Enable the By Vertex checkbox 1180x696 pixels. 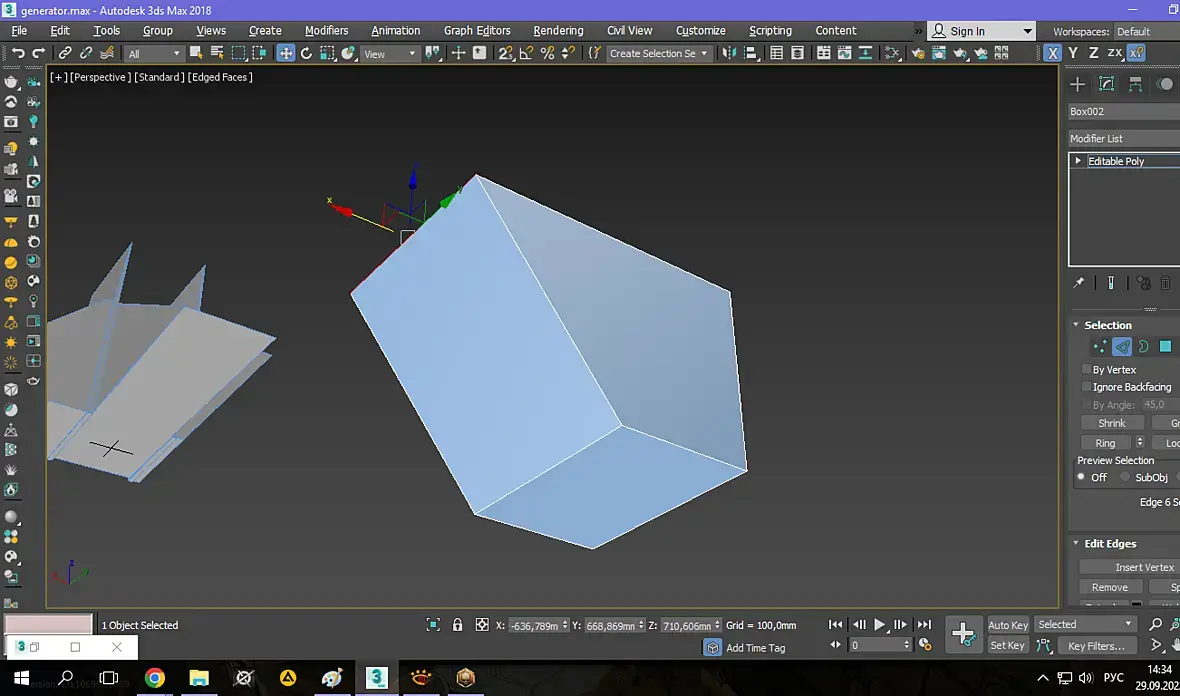point(1087,369)
